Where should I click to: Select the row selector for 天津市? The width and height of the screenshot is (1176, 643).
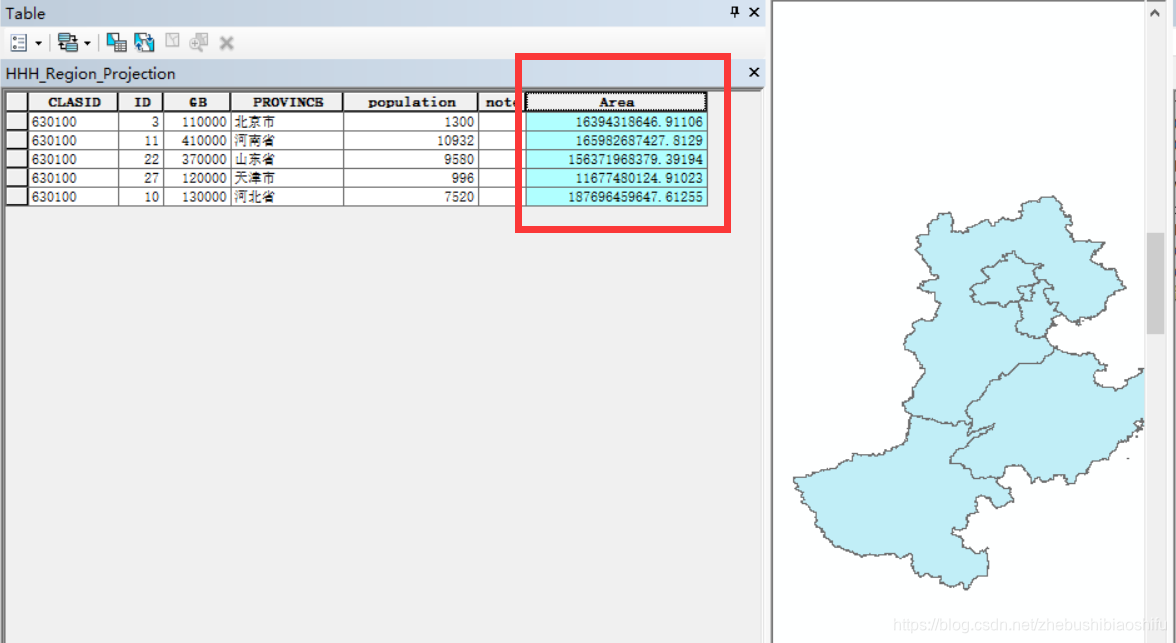(x=16, y=178)
